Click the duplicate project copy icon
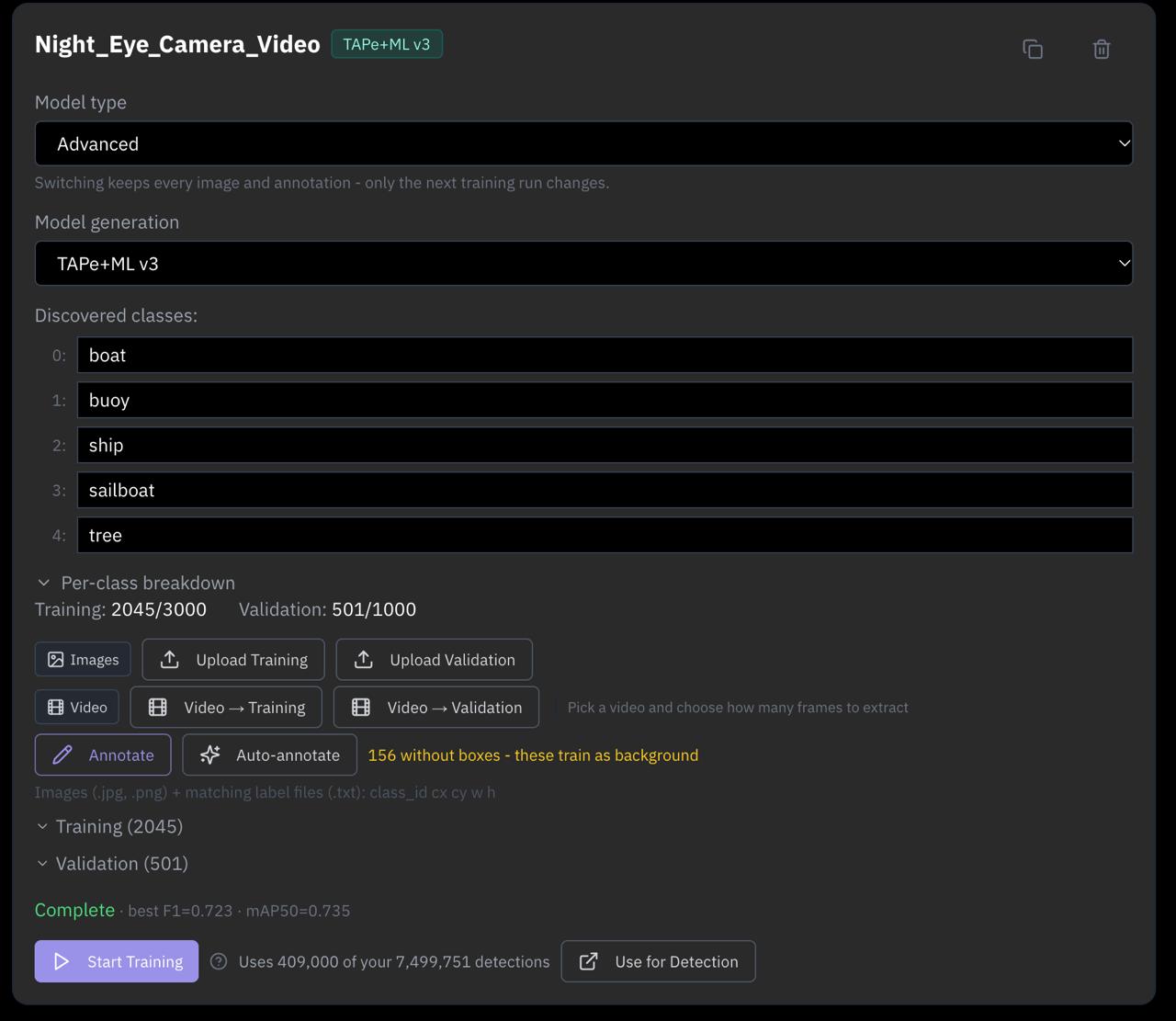1176x1021 pixels. (x=1033, y=49)
